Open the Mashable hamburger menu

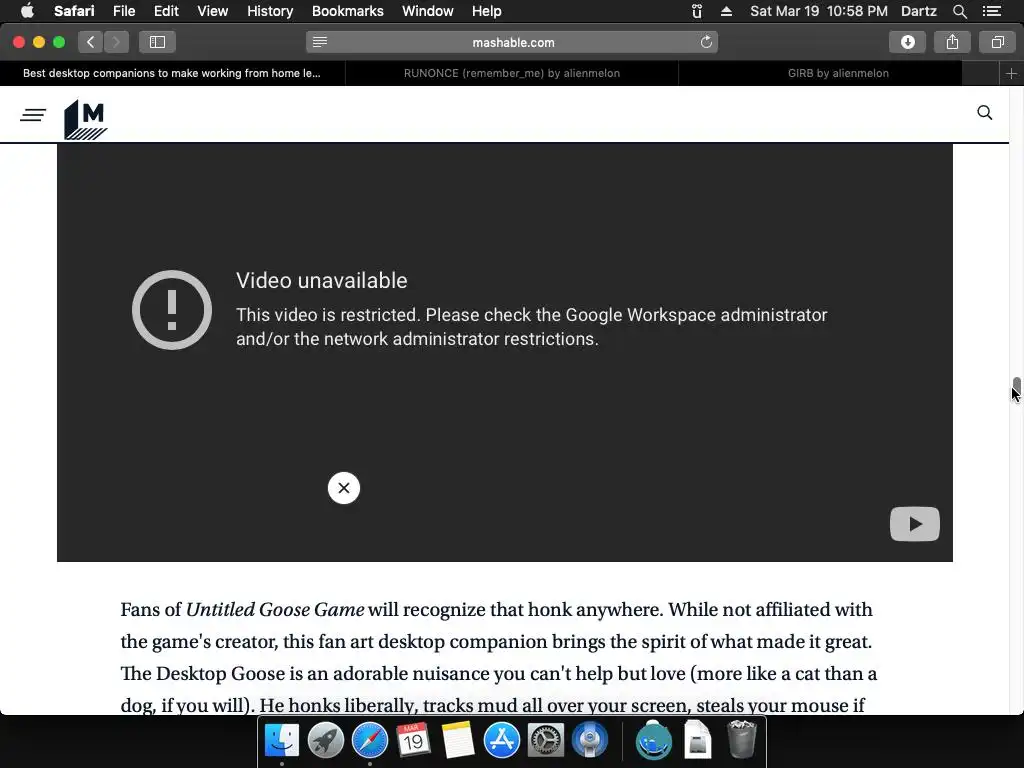(x=33, y=115)
